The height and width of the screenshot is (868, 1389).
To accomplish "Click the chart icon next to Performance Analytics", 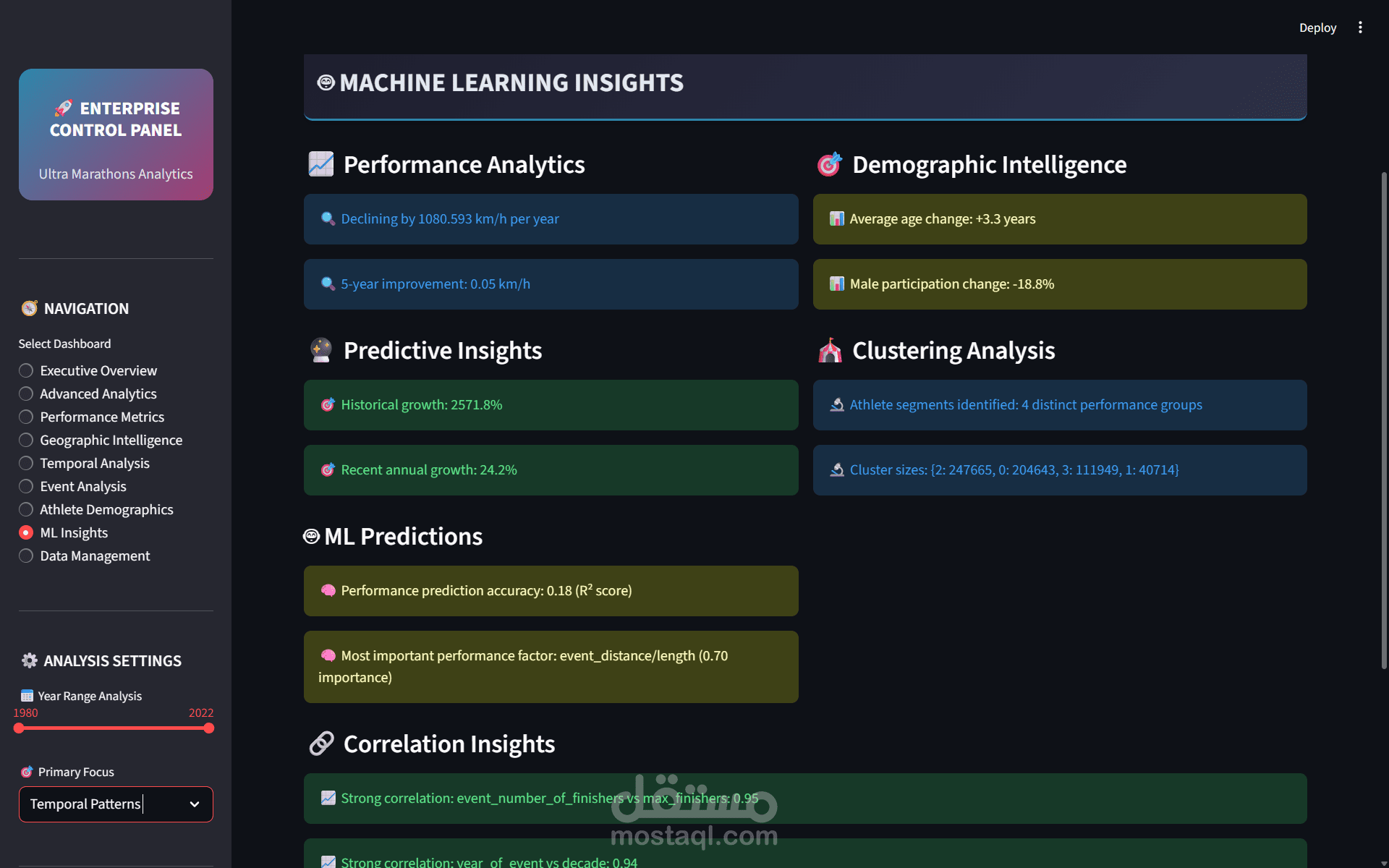I will coord(320,164).
